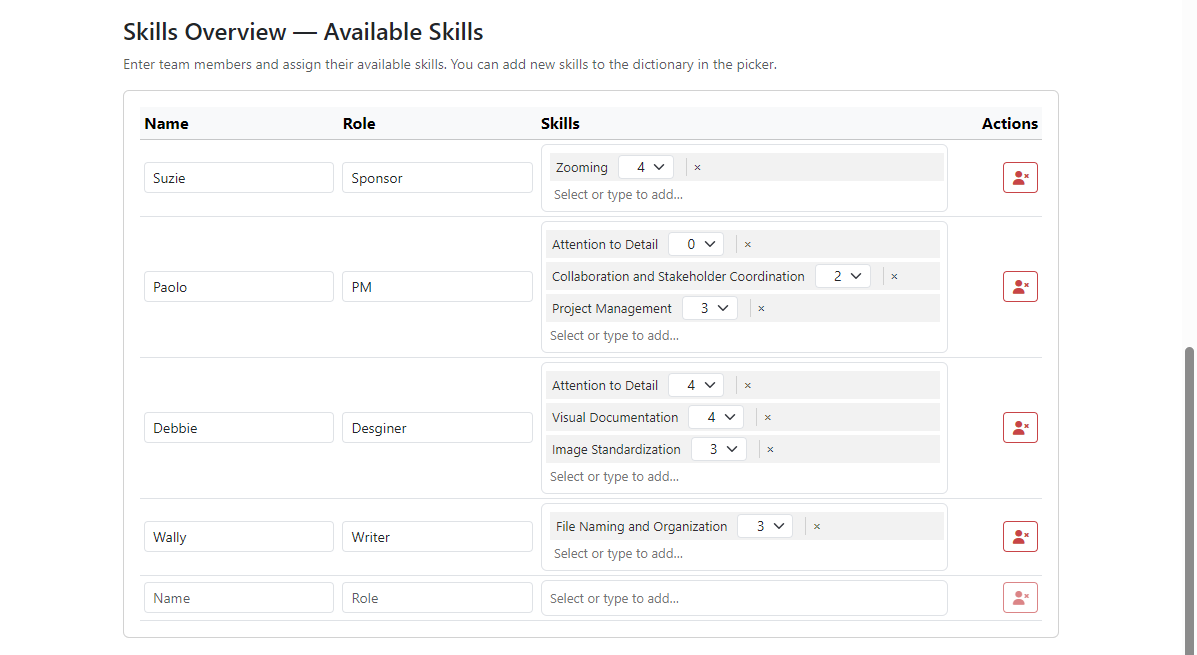This screenshot has height=655, width=1197.
Task: Click the Zooming skill label
Action: point(582,167)
